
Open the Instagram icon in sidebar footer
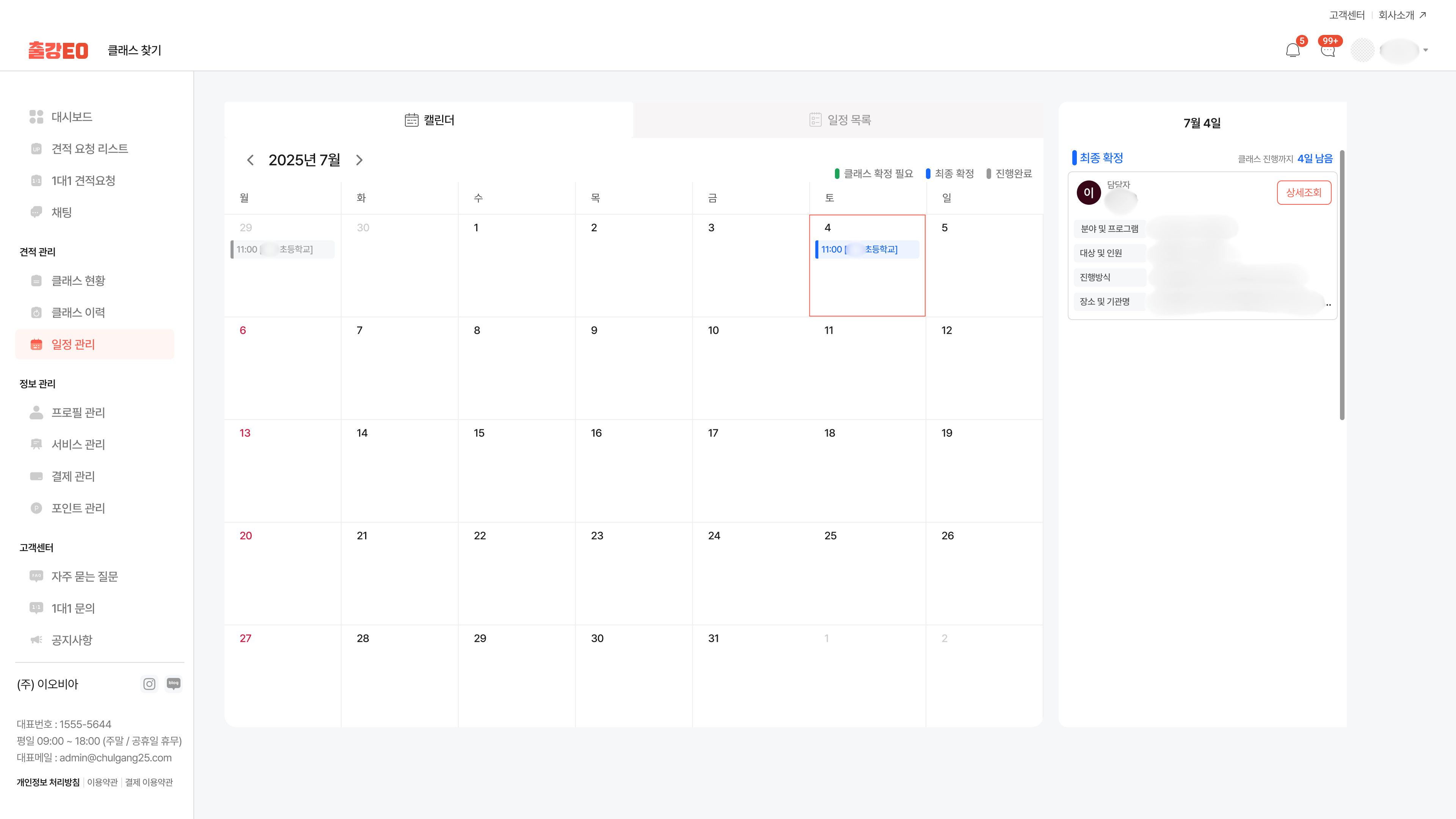tap(149, 684)
